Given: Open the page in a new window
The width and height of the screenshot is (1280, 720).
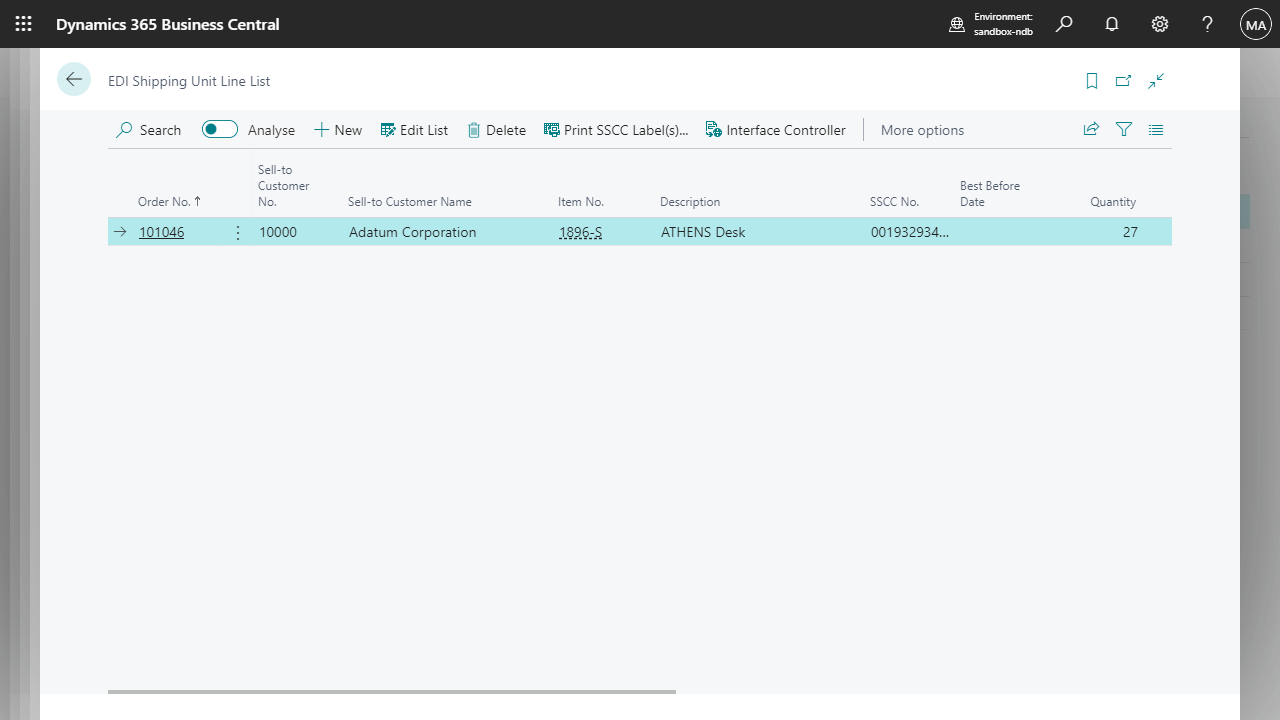Looking at the screenshot, I should (1124, 81).
